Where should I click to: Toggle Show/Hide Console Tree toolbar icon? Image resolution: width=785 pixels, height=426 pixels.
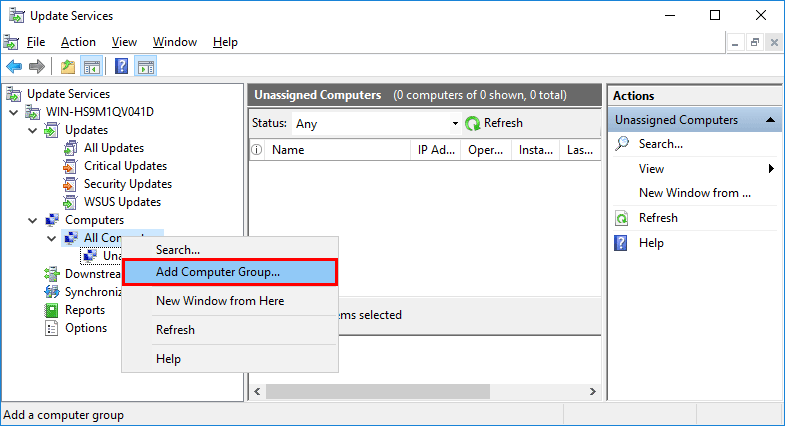click(x=92, y=66)
